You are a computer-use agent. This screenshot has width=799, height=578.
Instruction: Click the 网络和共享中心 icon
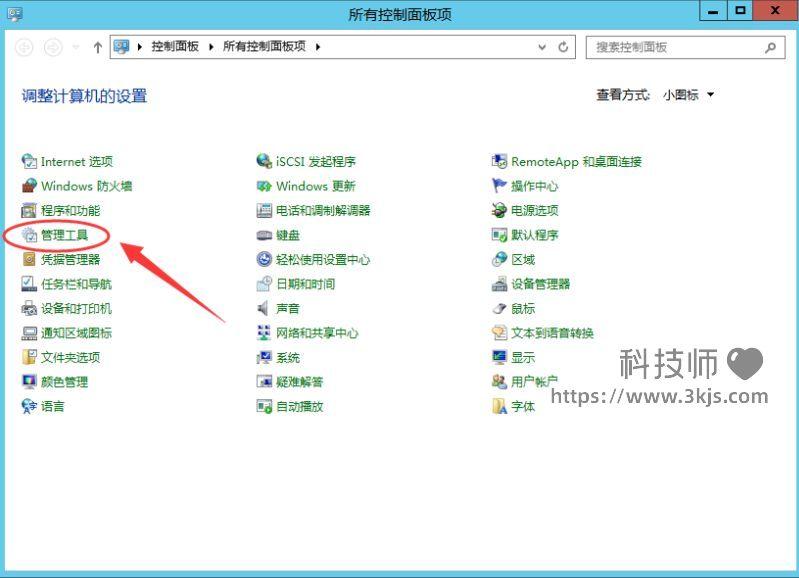tap(264, 333)
